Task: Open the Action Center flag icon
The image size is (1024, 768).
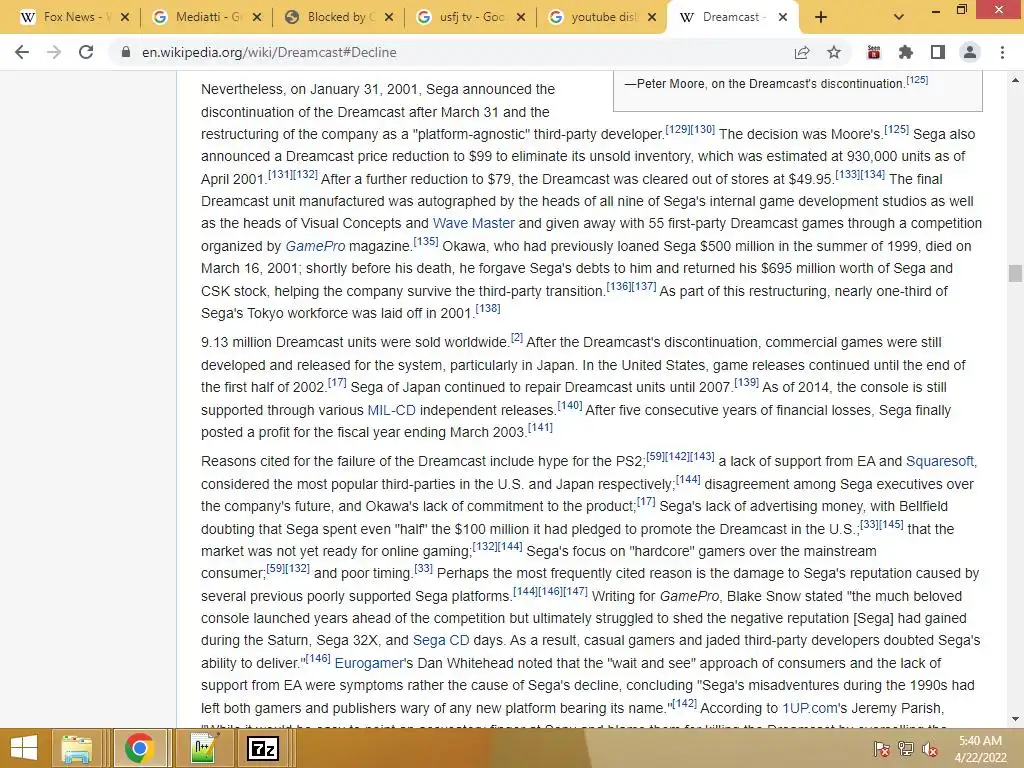Action: [x=882, y=749]
